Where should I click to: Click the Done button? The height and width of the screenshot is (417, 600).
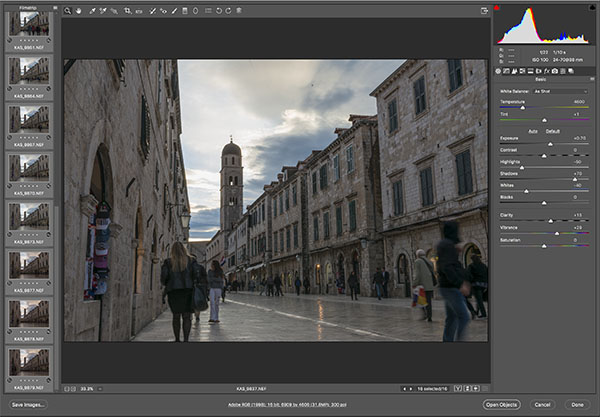(x=577, y=404)
